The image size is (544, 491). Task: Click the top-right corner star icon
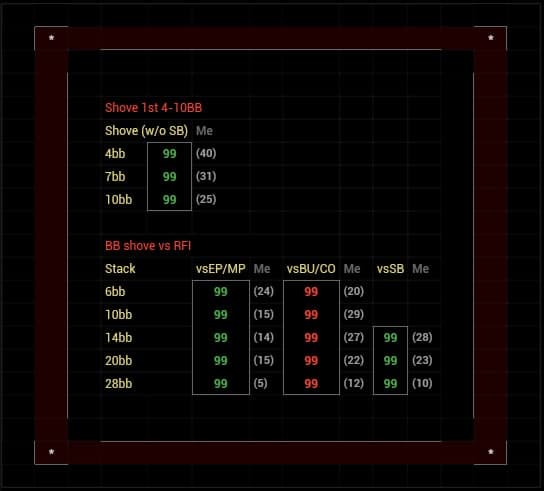[491, 37]
